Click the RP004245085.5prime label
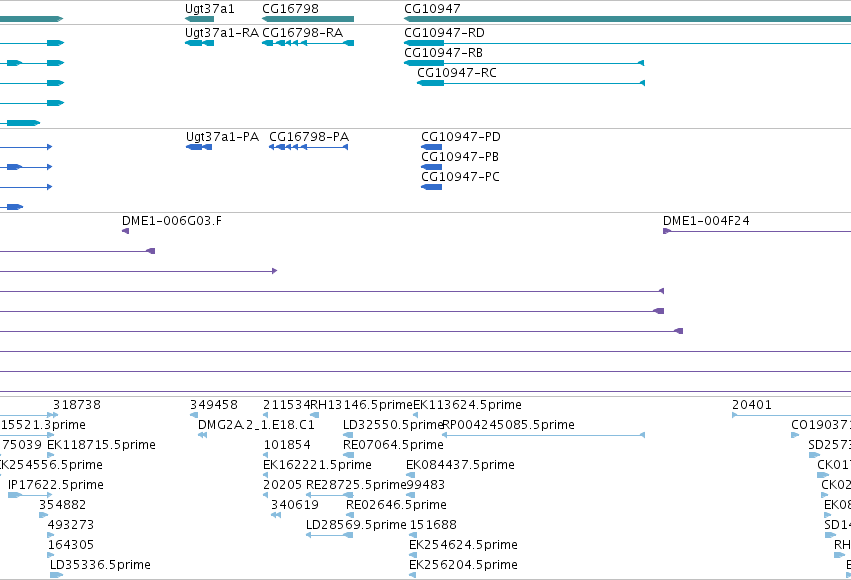This screenshot has width=851, height=580. pyautogui.click(x=509, y=425)
